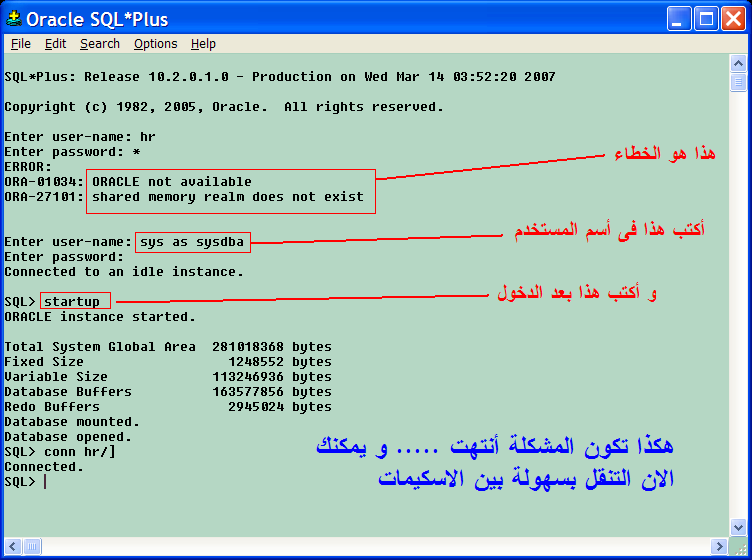Open the File menu

[20, 44]
